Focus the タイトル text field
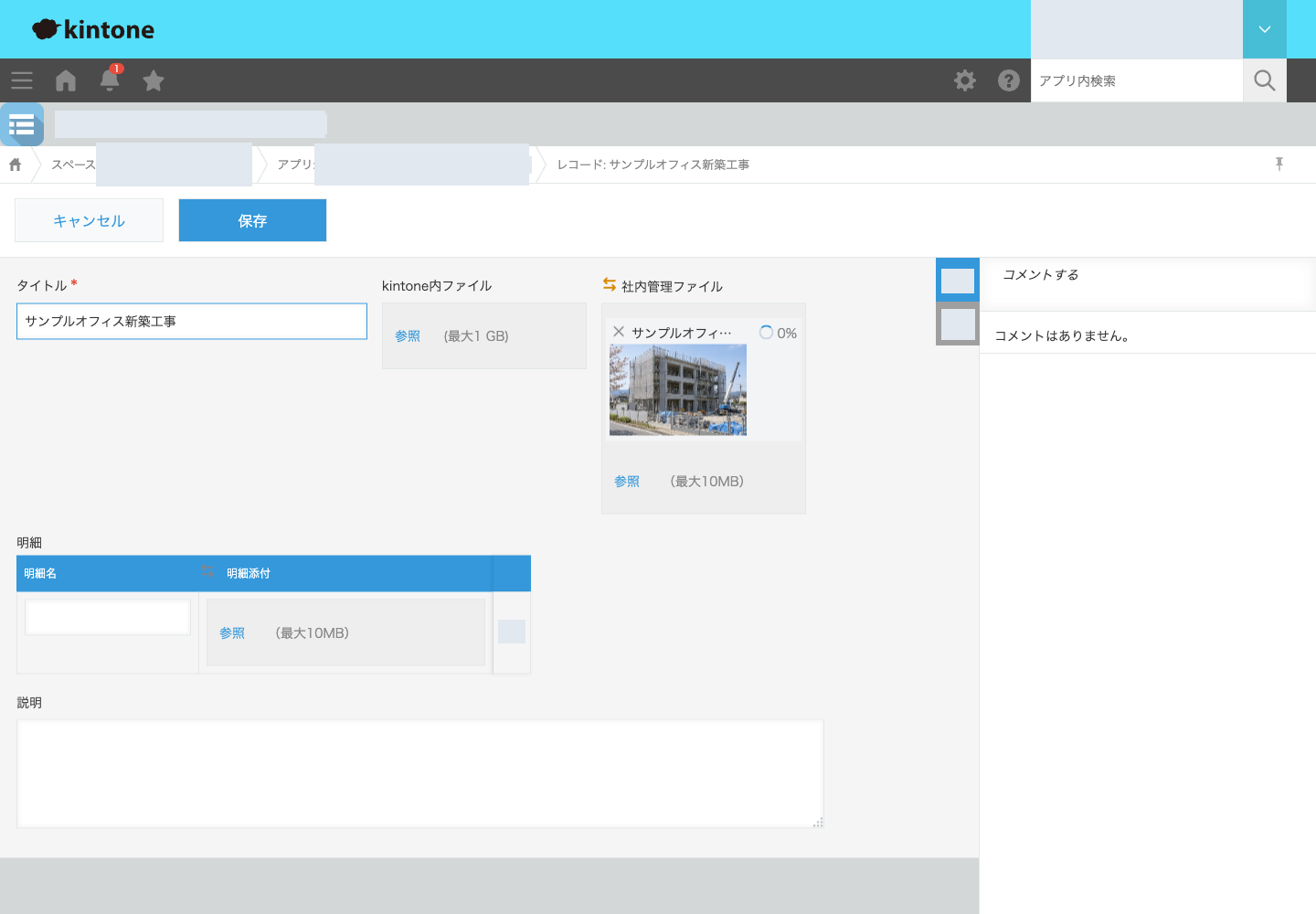1316x914 pixels. pos(192,322)
